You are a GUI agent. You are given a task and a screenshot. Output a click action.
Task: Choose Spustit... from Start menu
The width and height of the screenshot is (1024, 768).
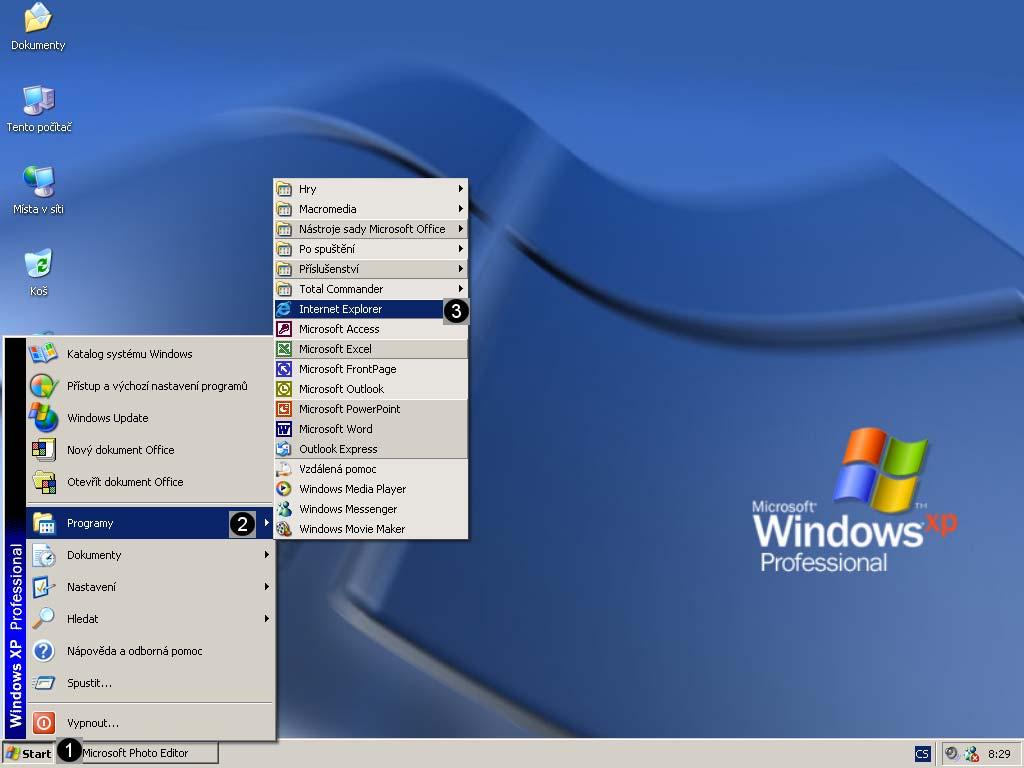(x=150, y=682)
